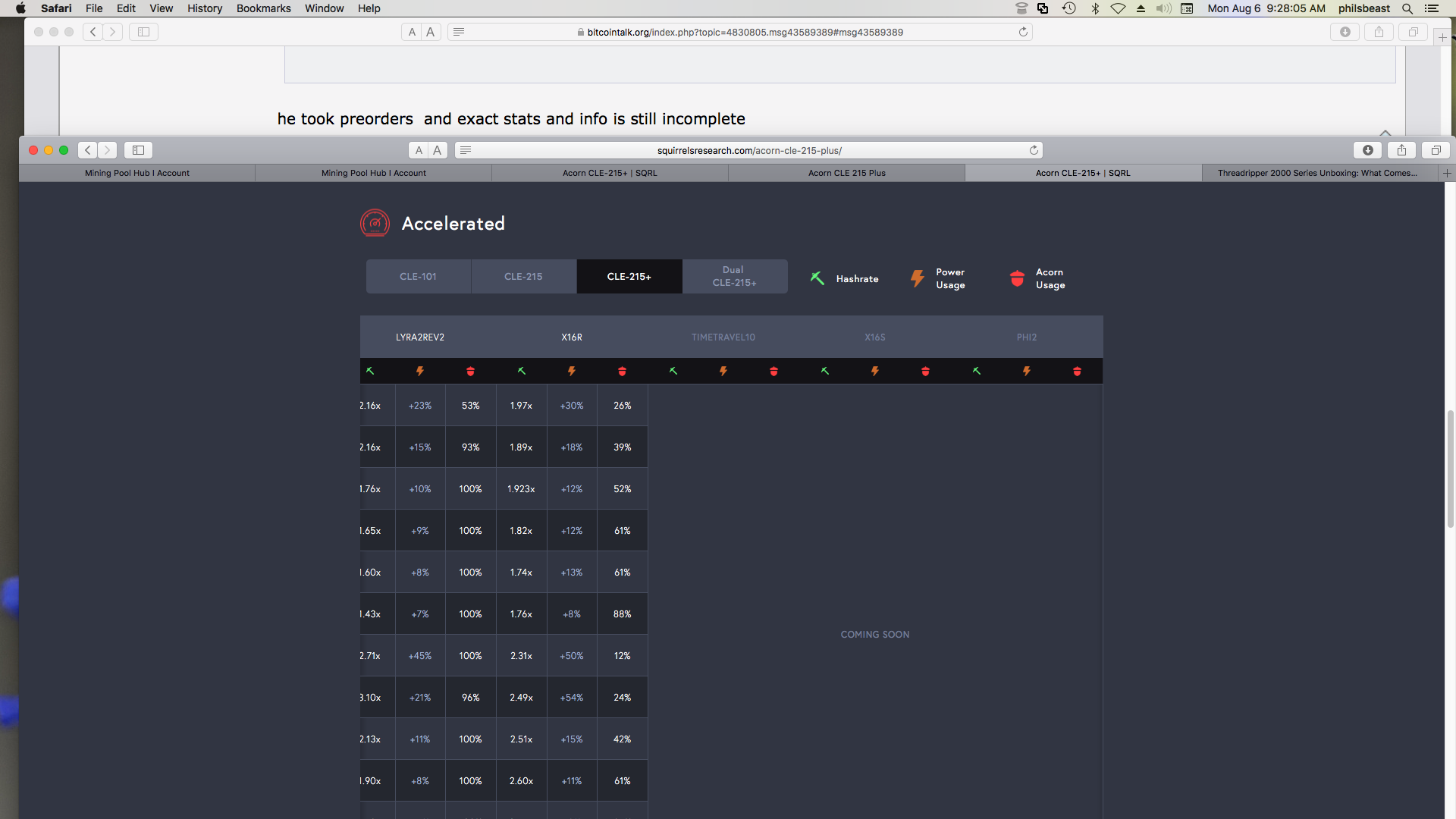Click the front window vertical scrollbar
The height and width of the screenshot is (819, 1456).
coord(1450,469)
